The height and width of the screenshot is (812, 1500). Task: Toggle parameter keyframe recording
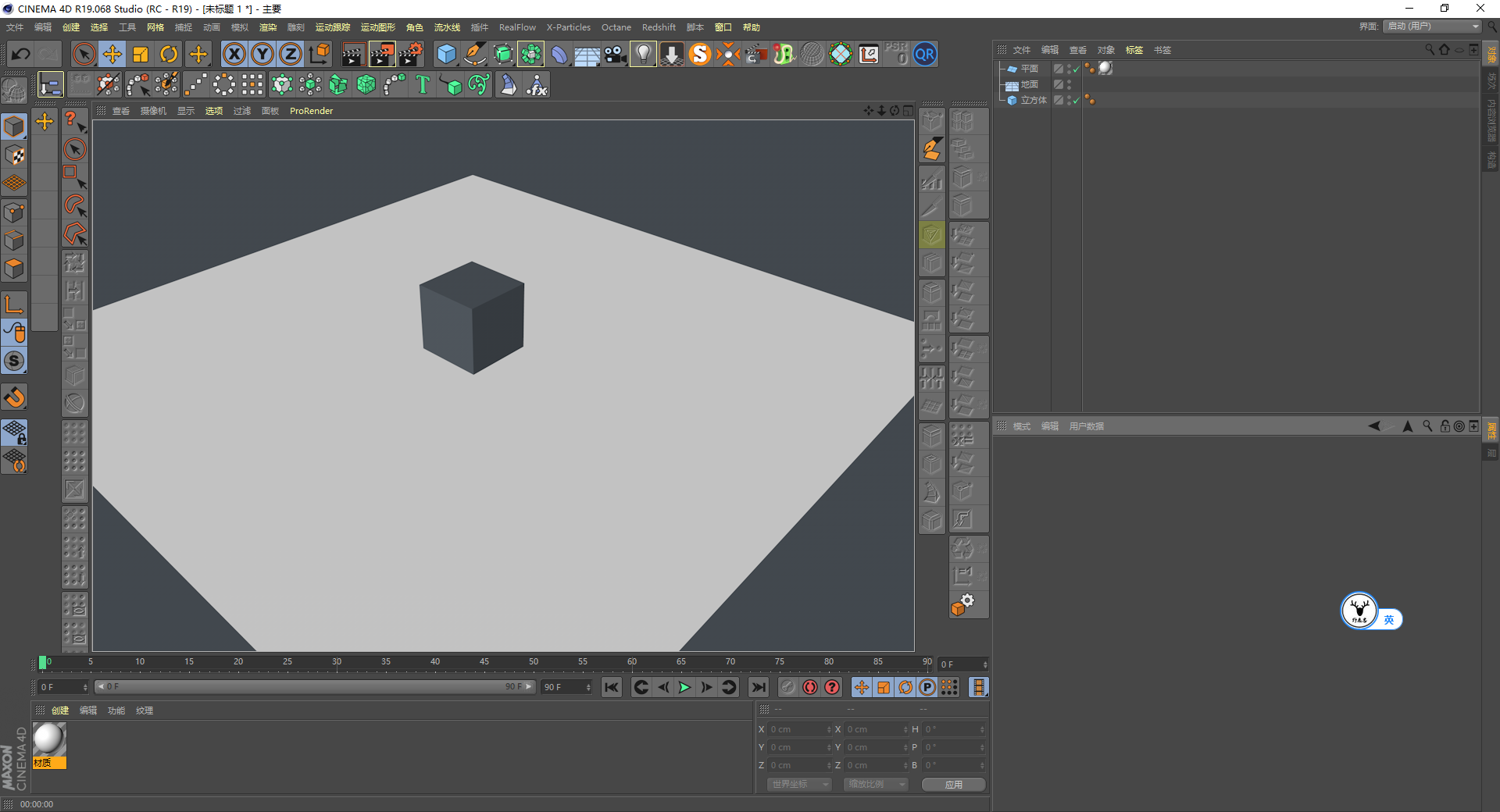[x=927, y=687]
